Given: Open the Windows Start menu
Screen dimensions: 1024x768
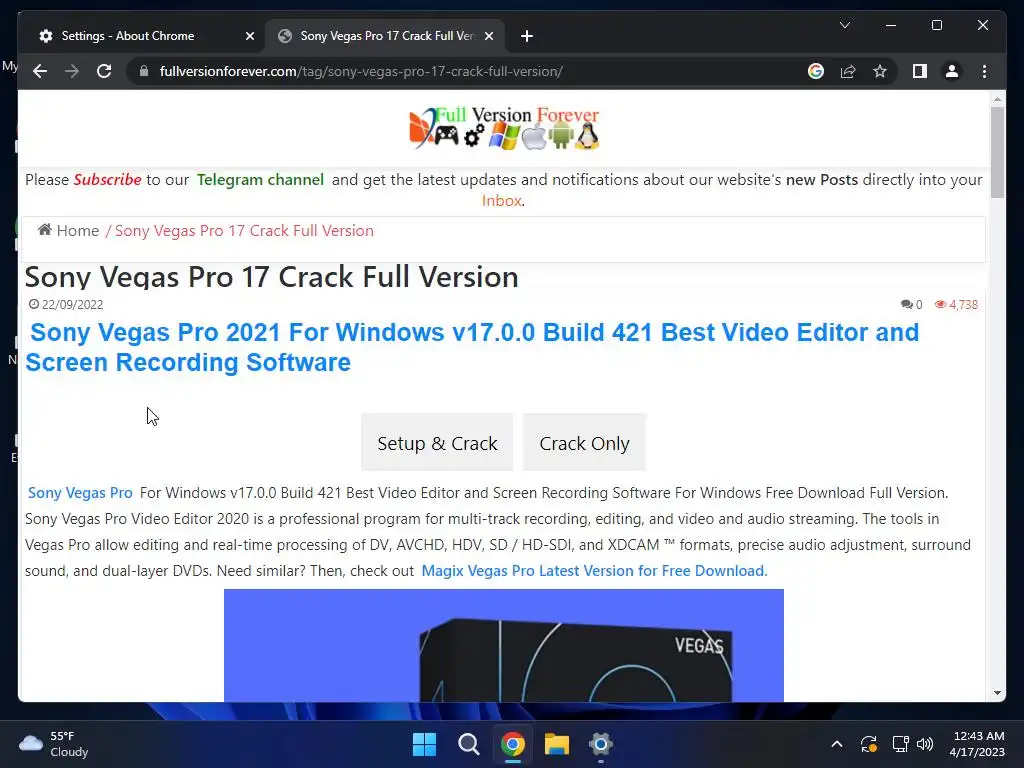Looking at the screenshot, I should (x=424, y=744).
